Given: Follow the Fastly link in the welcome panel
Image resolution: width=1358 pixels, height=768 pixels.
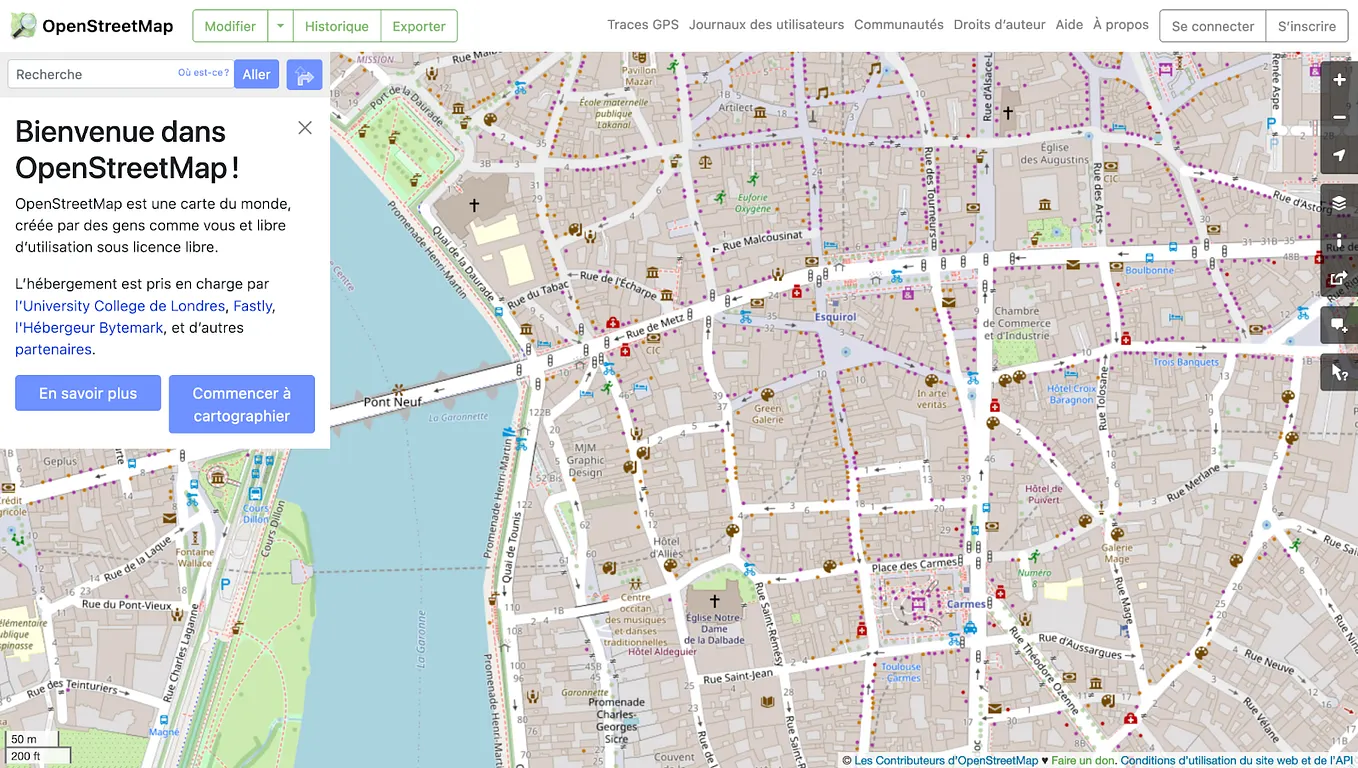Looking at the screenshot, I should pyautogui.click(x=252, y=305).
